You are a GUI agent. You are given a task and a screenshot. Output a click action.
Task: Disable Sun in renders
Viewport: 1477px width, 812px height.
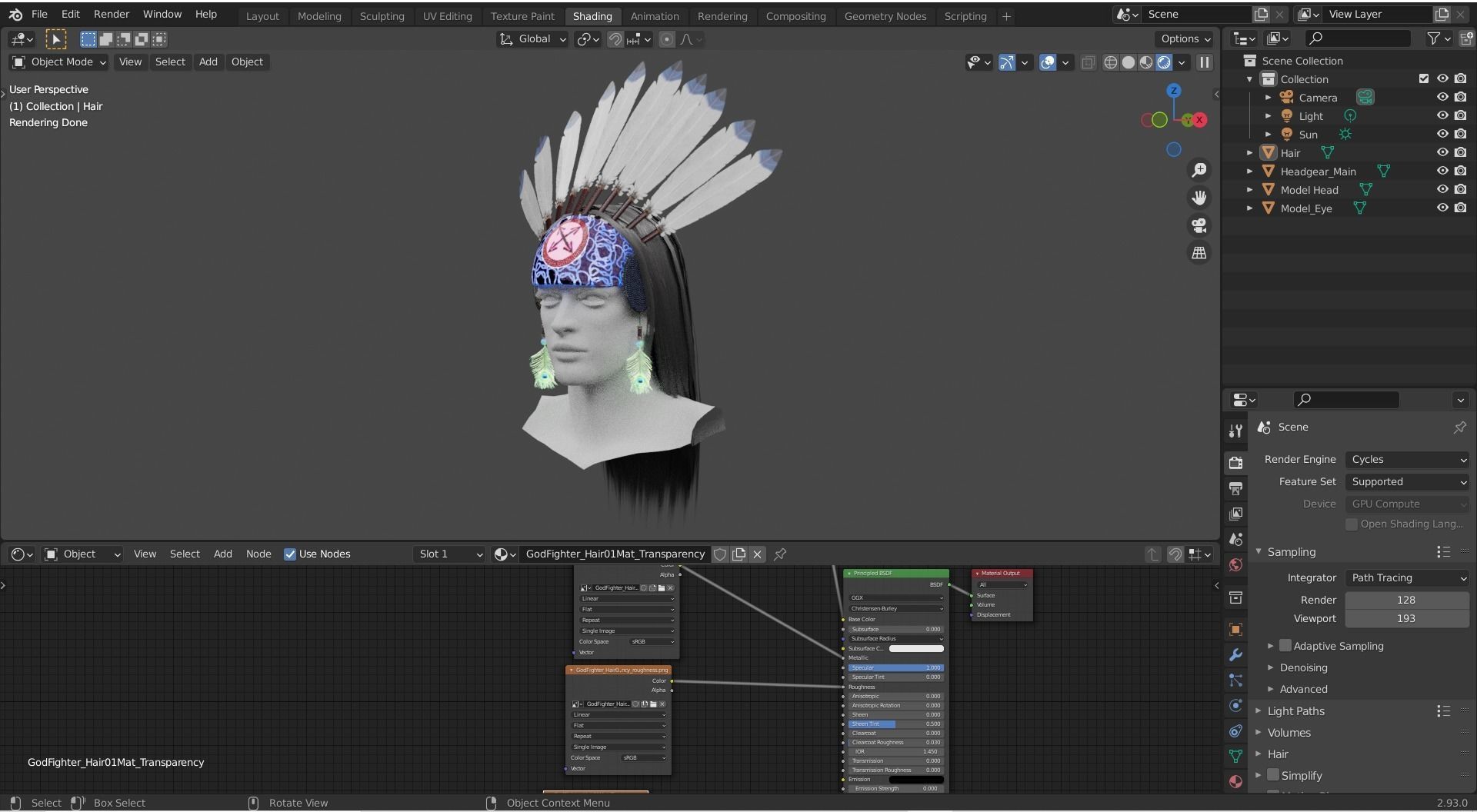[1460, 134]
